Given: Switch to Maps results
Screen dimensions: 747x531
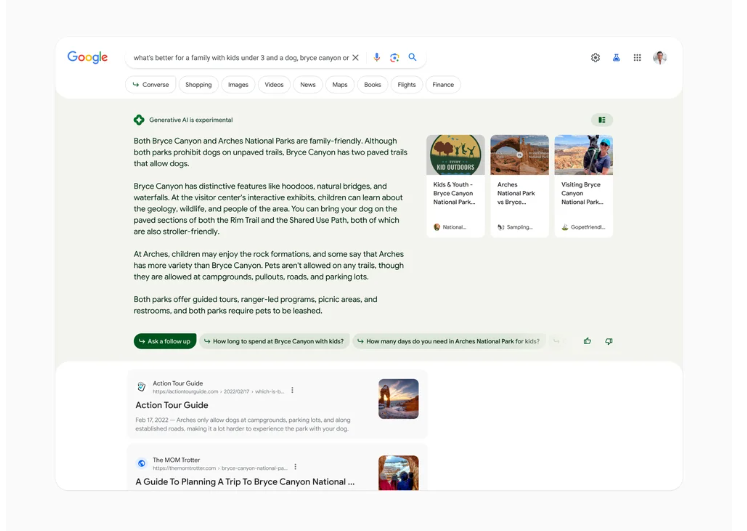Looking at the screenshot, I should [340, 85].
